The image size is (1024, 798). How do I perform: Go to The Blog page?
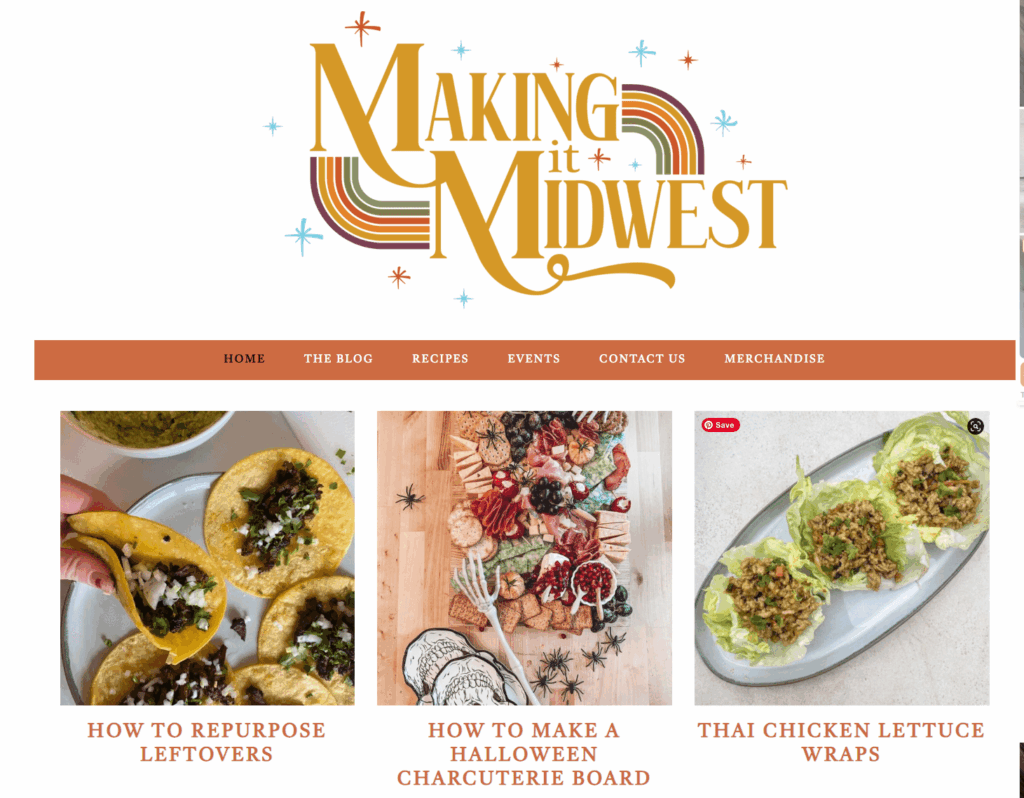(x=338, y=359)
